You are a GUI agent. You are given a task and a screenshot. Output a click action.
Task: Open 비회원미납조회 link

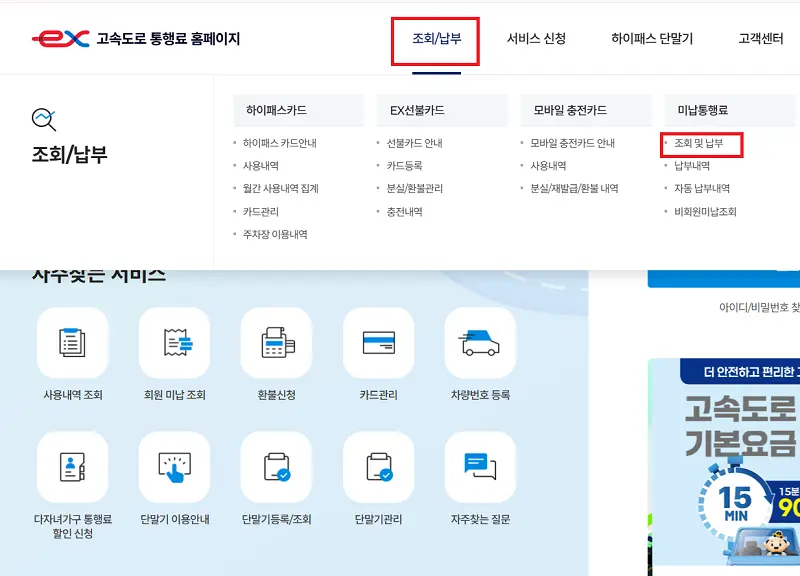coord(705,212)
